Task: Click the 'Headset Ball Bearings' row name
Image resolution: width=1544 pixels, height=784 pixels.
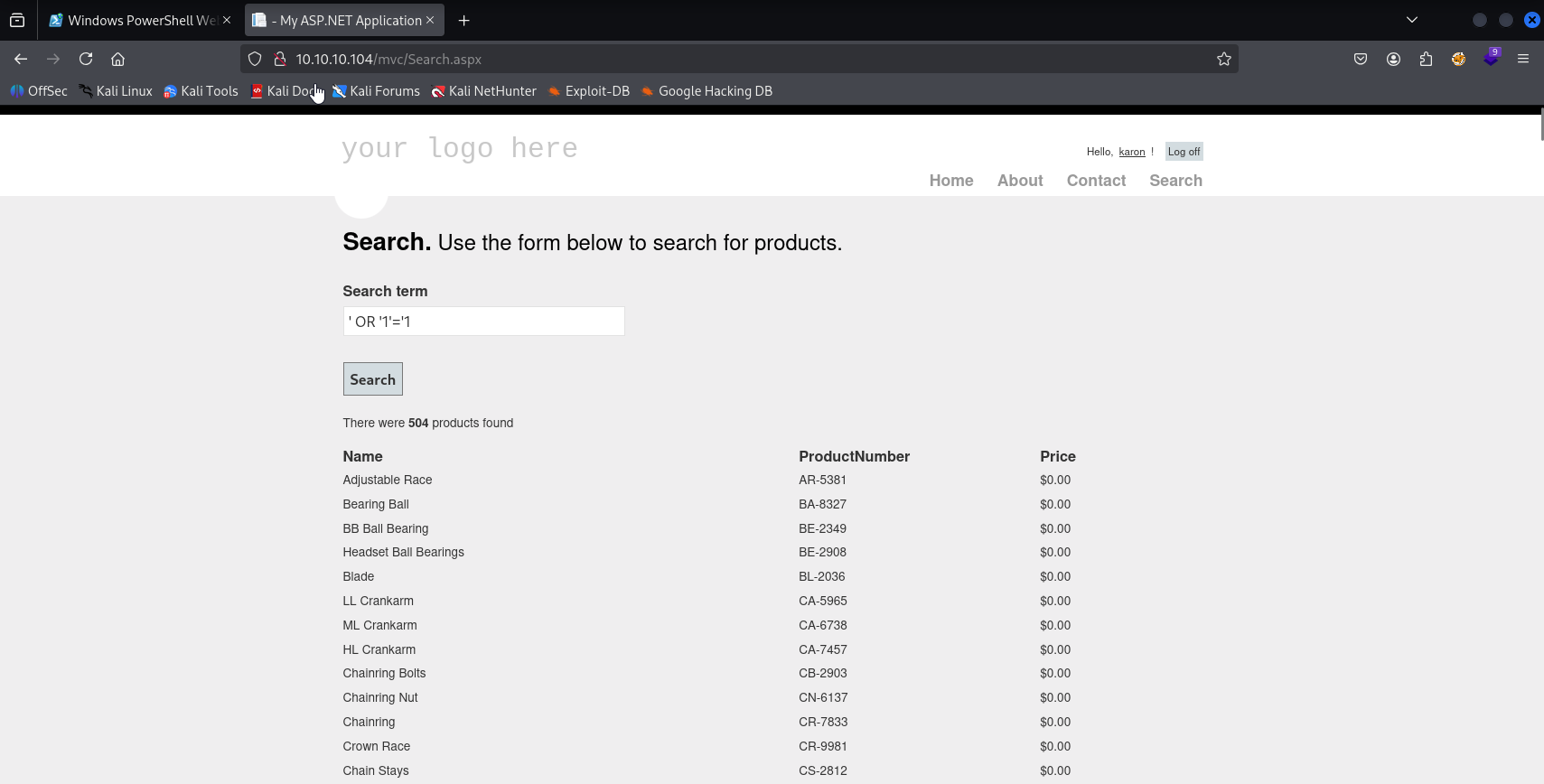Action: click(403, 552)
